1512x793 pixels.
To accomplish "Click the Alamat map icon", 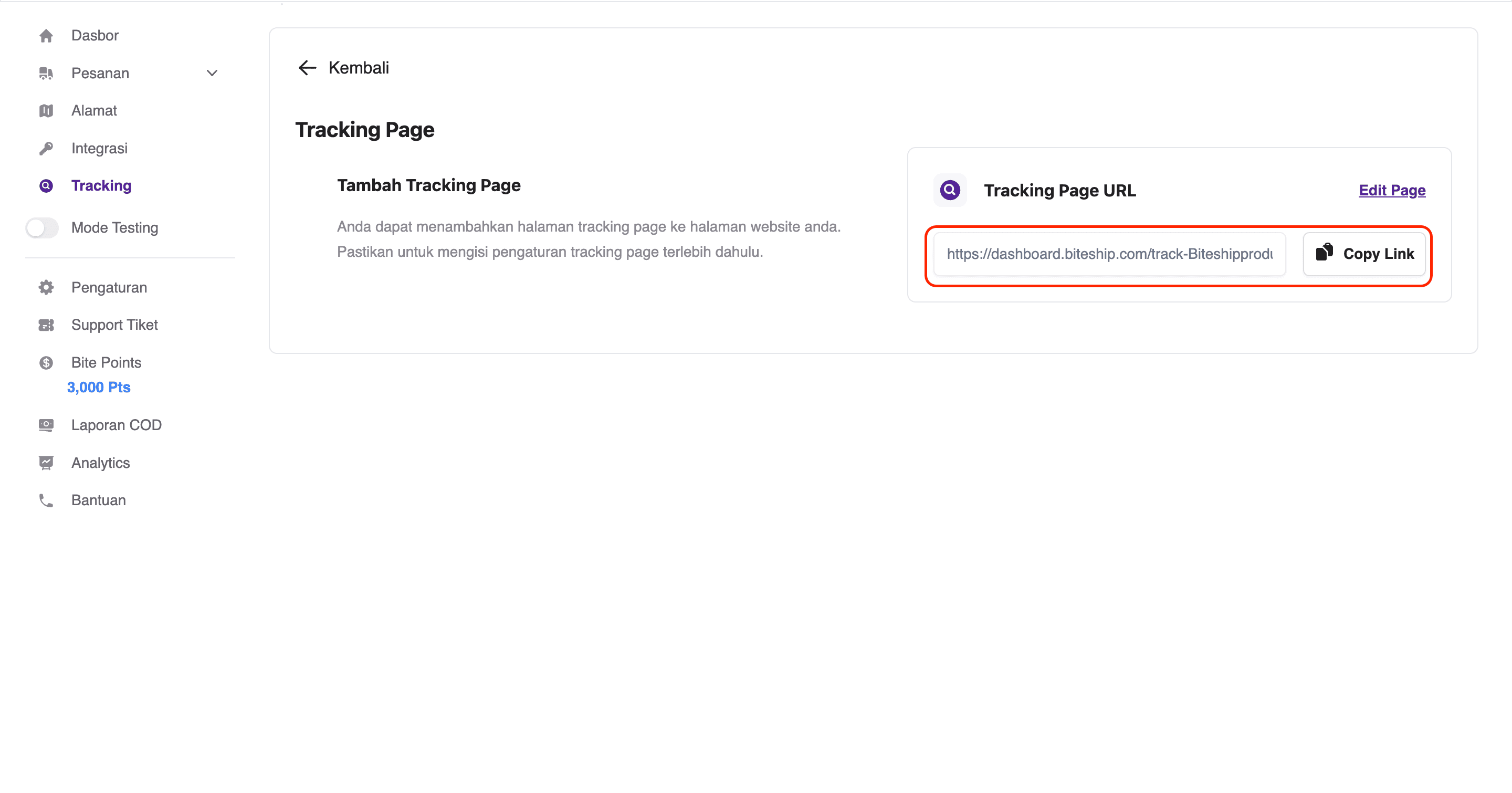I will point(46,111).
